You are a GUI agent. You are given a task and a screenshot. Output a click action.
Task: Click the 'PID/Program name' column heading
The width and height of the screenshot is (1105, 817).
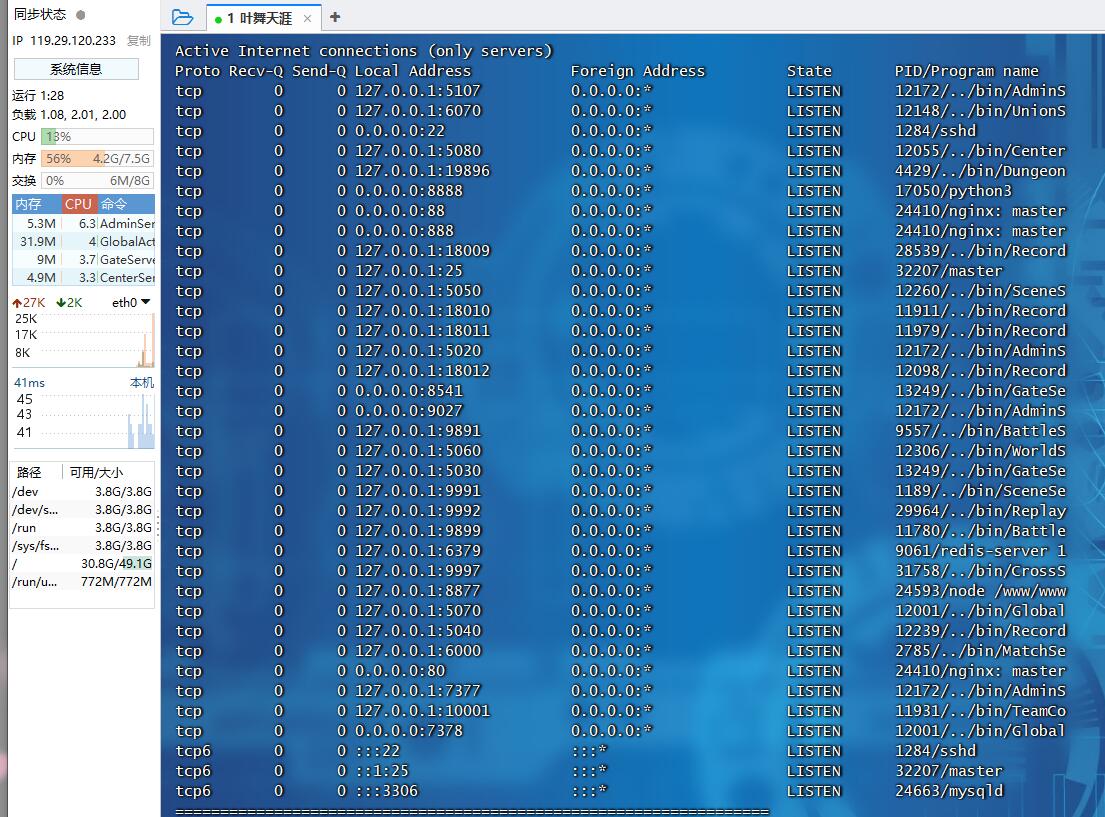[966, 70]
